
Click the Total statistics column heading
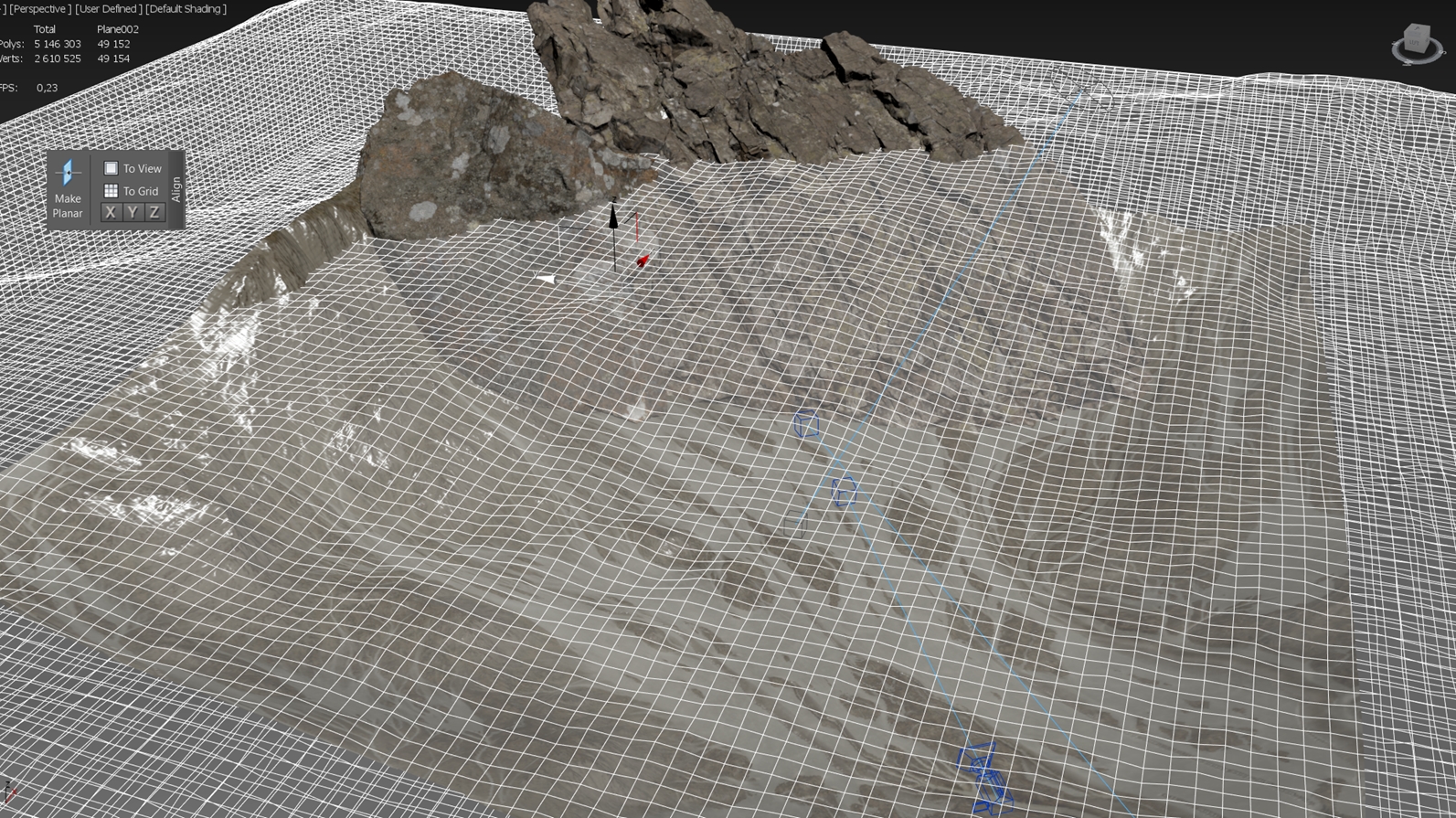tap(45, 29)
